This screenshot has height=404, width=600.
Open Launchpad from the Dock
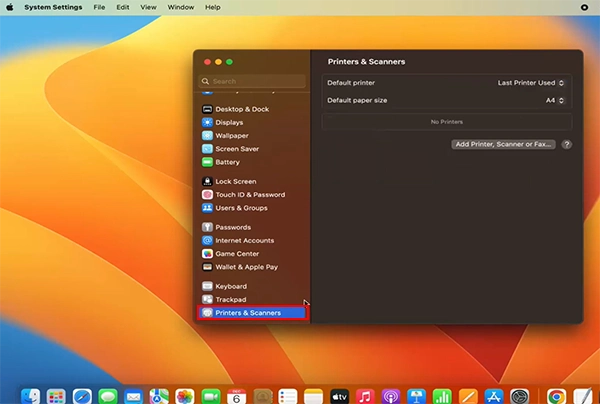click(x=56, y=396)
